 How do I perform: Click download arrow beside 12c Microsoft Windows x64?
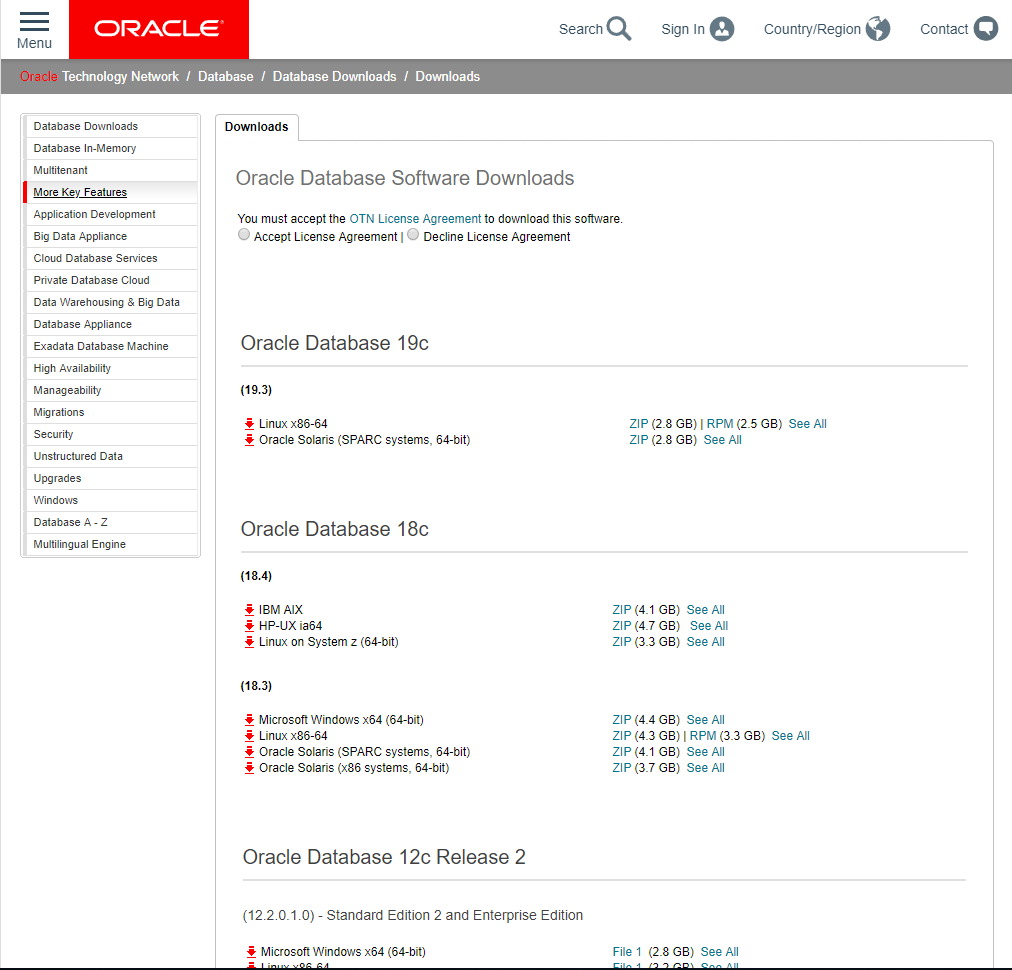coord(251,952)
